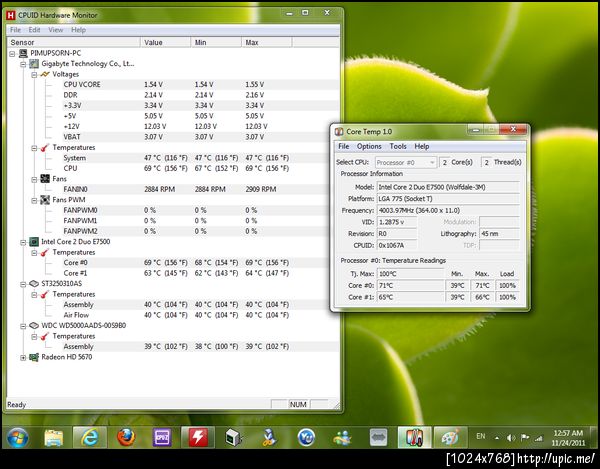
Task: Open Options menu in Core Temp
Action: tap(369, 147)
